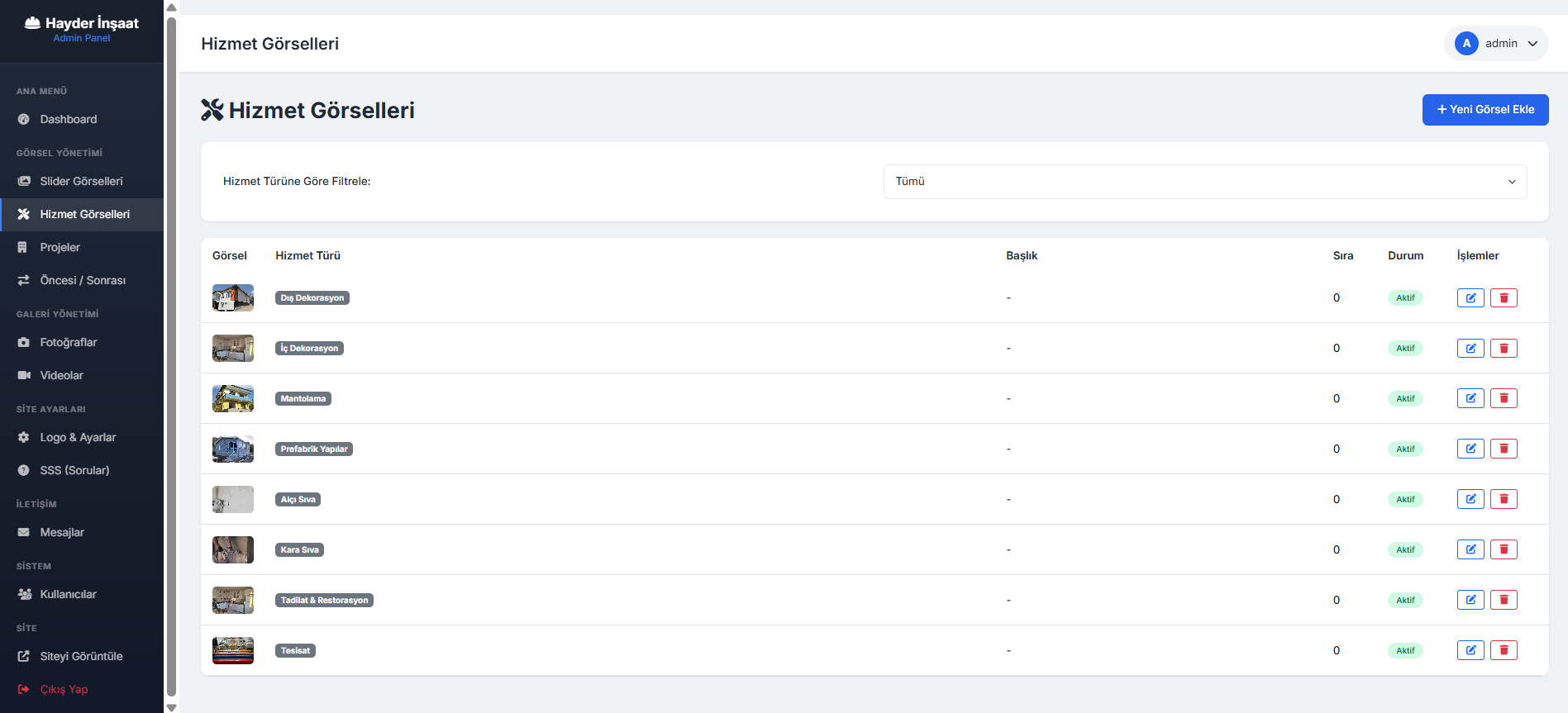The height and width of the screenshot is (713, 1568).
Task: Edit the Tesisat row
Action: point(1470,651)
